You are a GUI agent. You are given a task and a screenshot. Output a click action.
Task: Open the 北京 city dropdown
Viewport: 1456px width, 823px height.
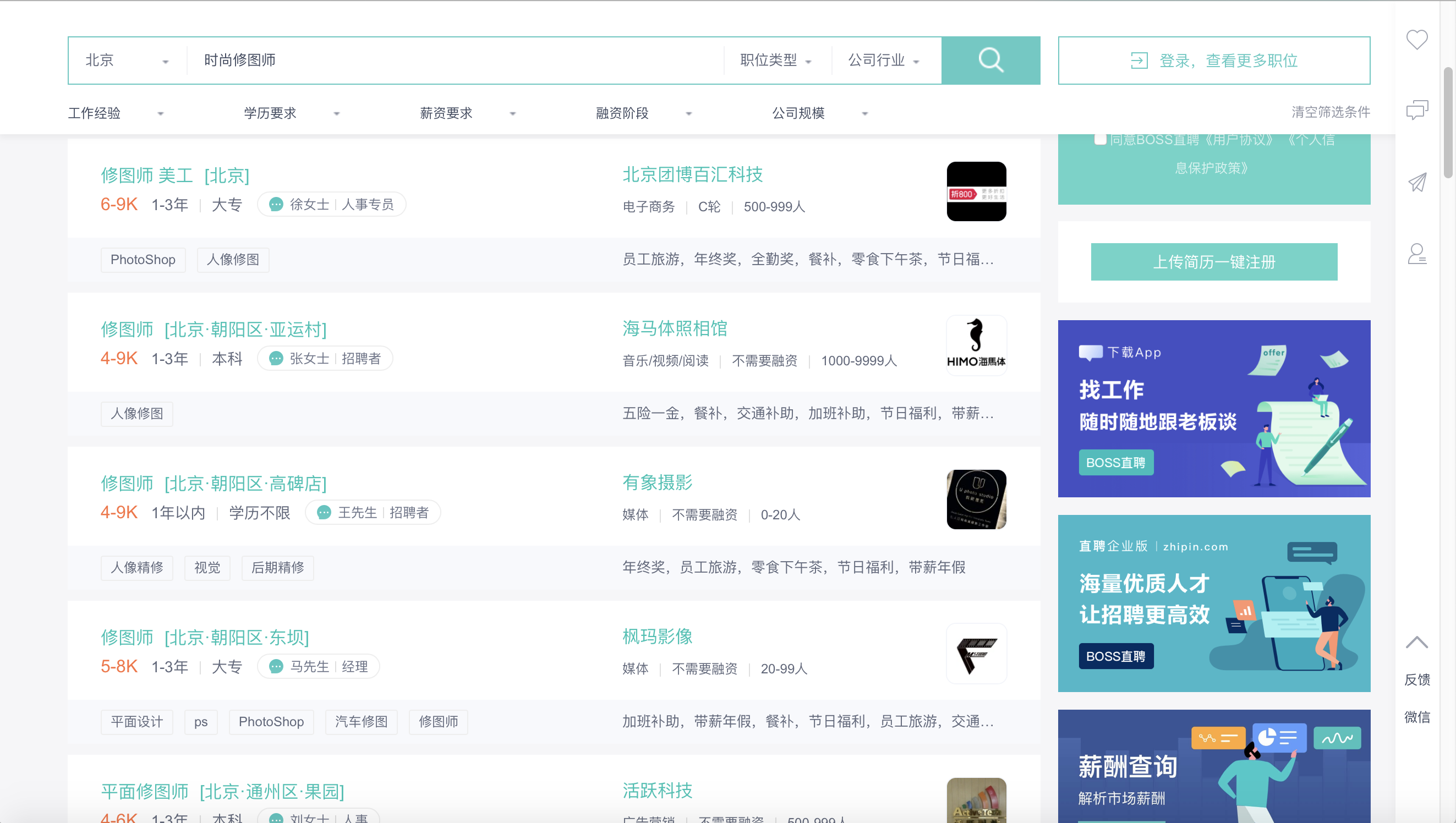pos(127,61)
